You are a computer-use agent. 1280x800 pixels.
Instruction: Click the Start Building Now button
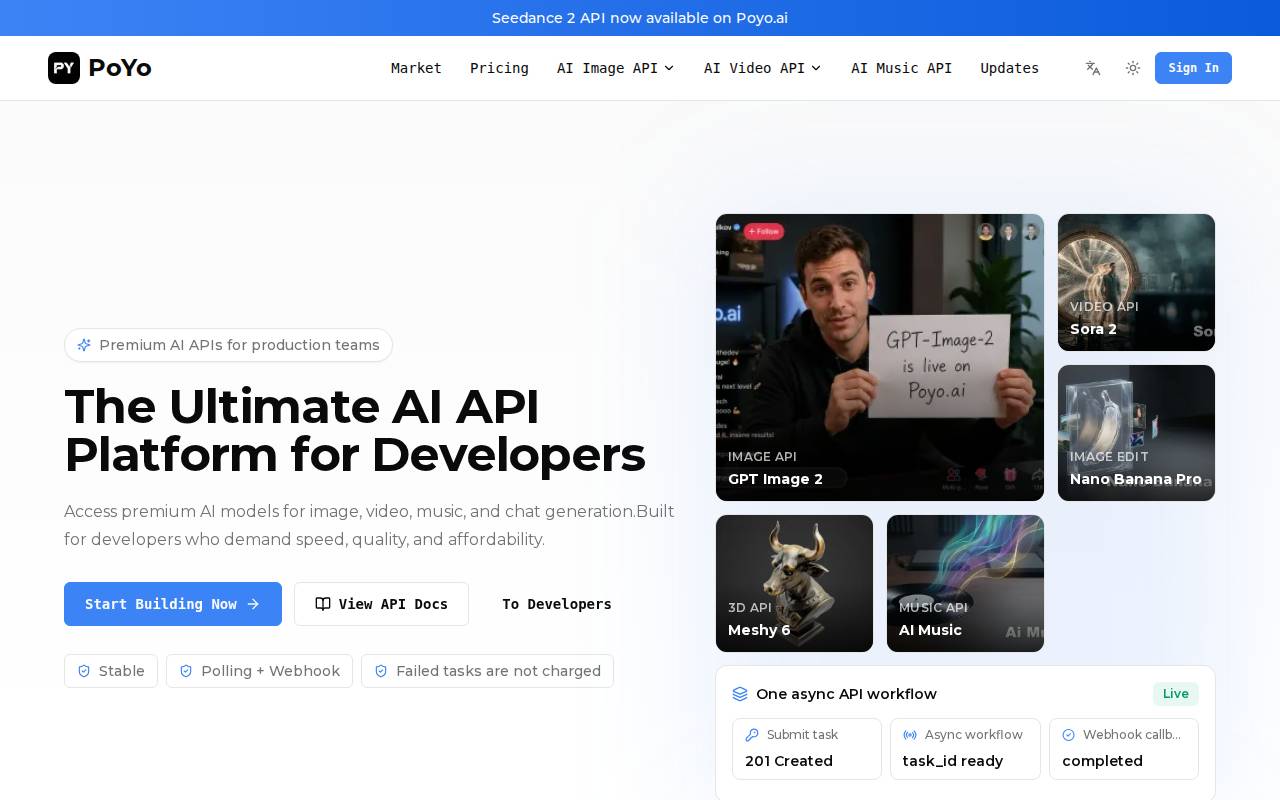[173, 604]
